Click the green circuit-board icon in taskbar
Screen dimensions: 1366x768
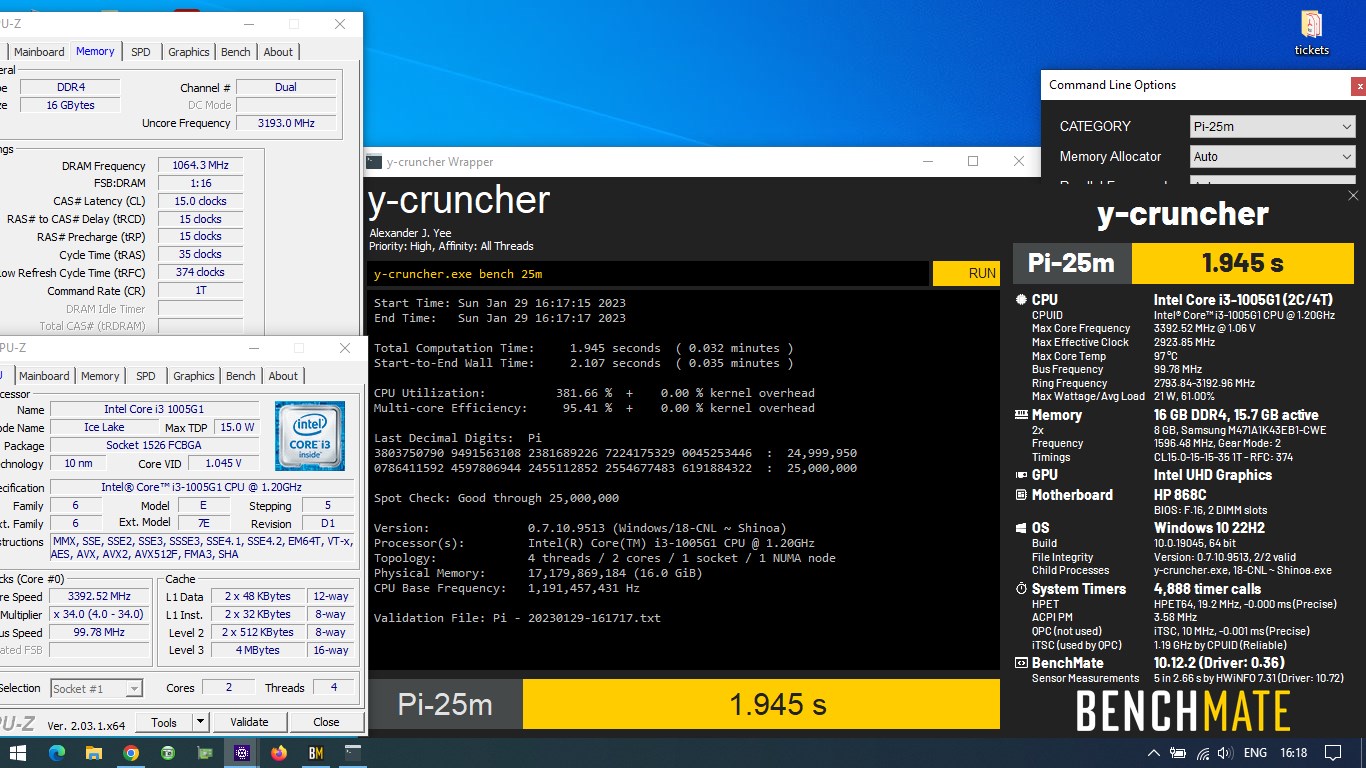204,753
